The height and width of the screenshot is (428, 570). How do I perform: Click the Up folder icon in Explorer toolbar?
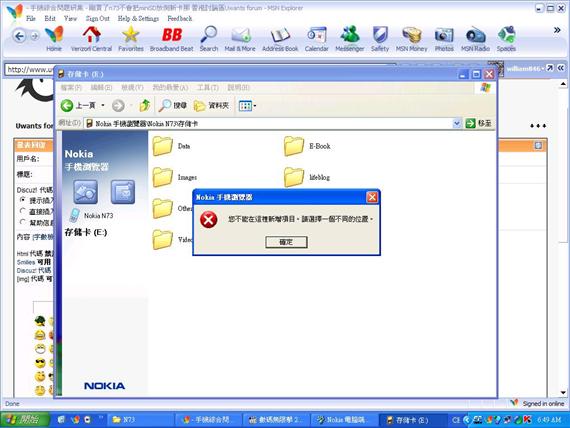pyautogui.click(x=145, y=105)
